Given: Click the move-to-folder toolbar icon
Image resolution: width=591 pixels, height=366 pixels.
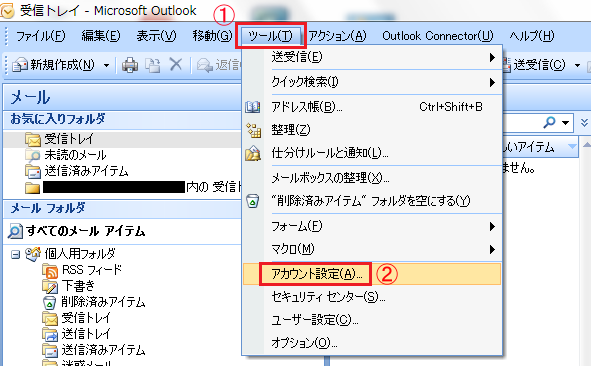Looking at the screenshot, I should click(153, 65).
